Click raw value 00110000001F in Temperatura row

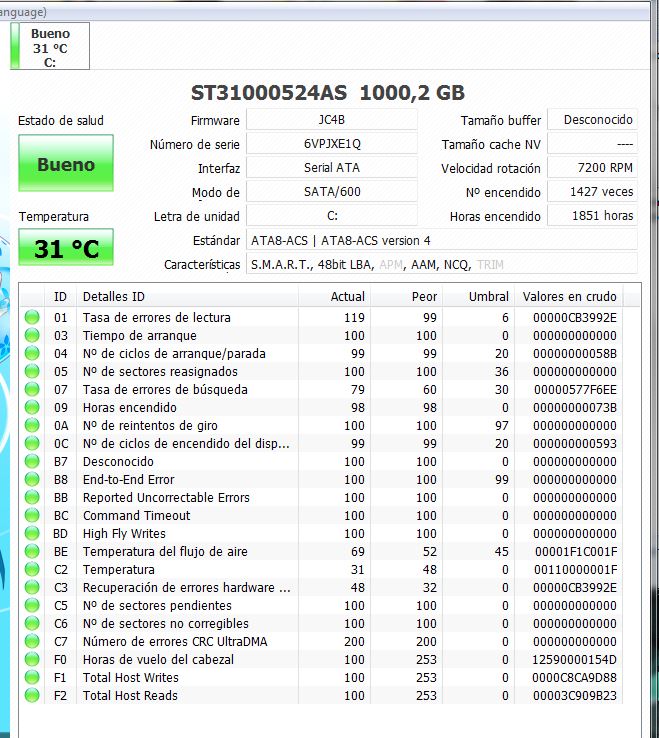point(575,570)
